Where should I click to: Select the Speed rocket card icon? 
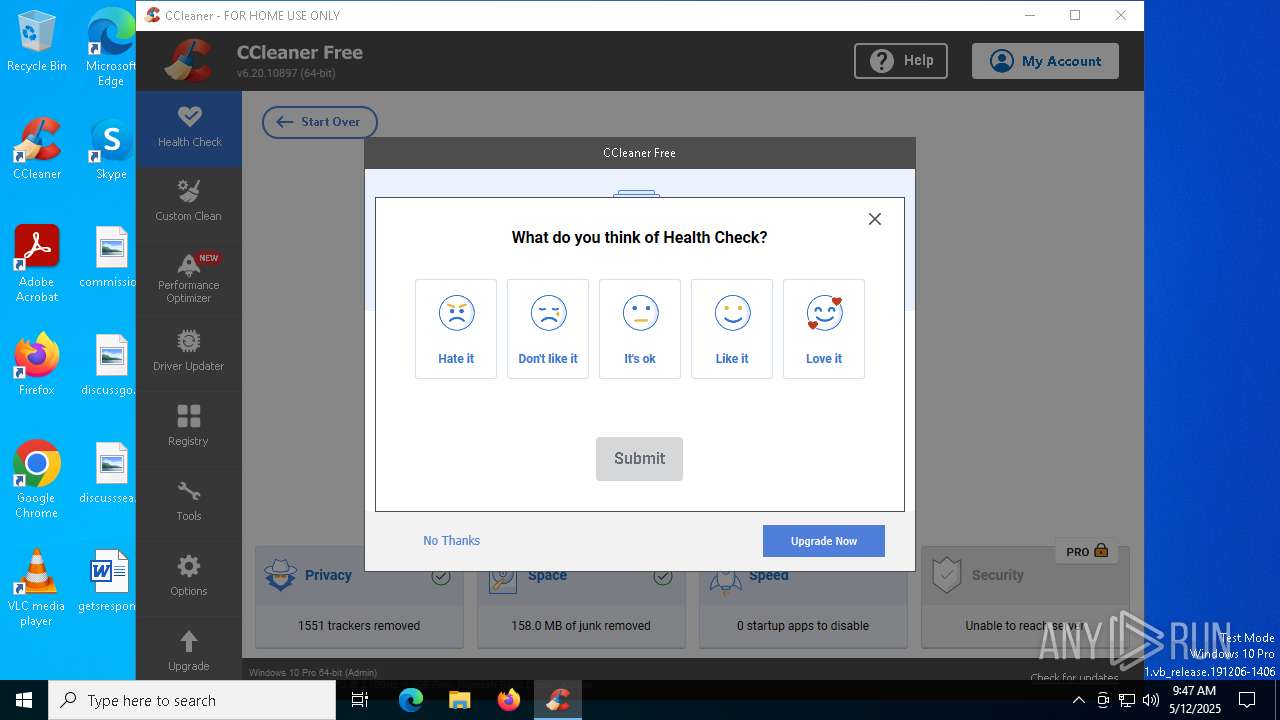tap(726, 578)
